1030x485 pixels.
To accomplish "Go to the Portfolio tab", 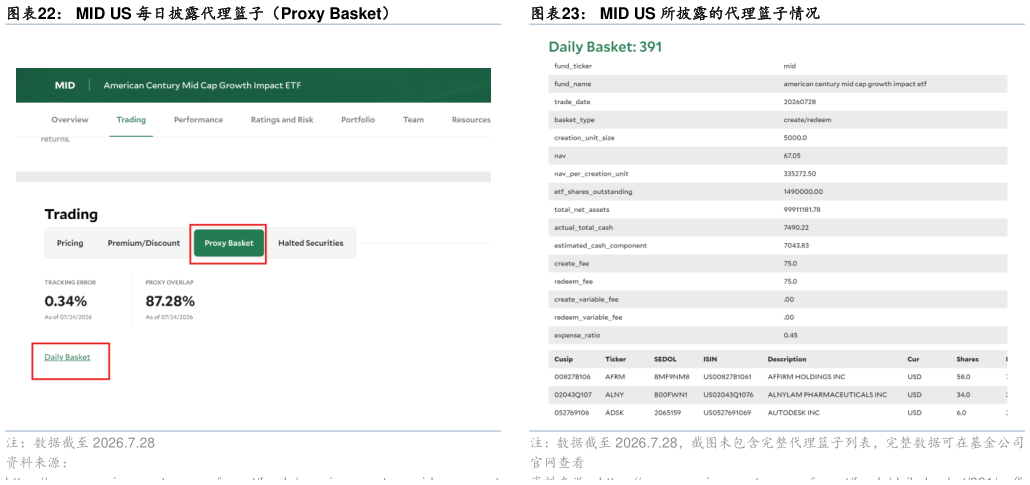I will [x=358, y=120].
